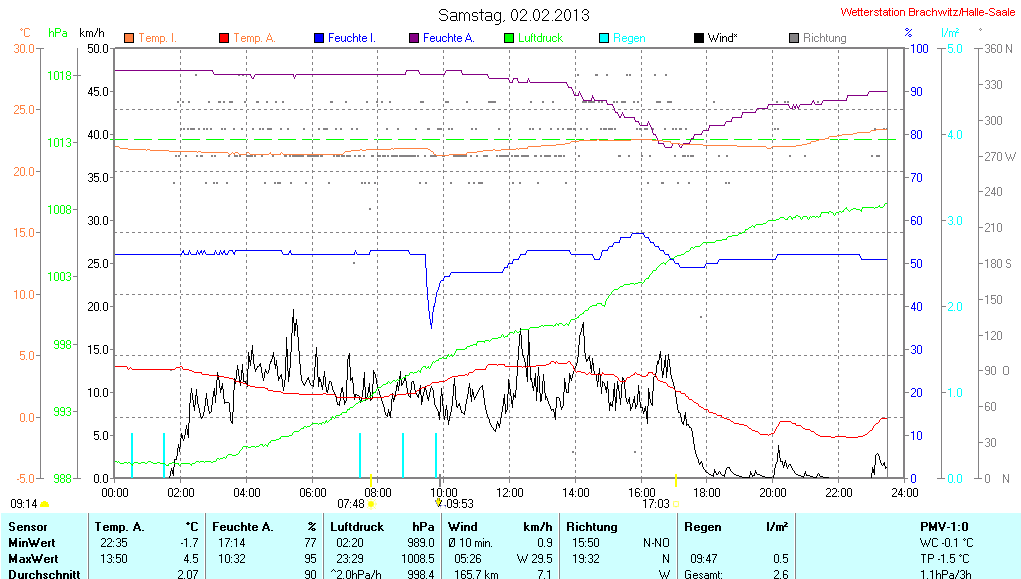Click the green Luftdruck legend square

[508, 38]
